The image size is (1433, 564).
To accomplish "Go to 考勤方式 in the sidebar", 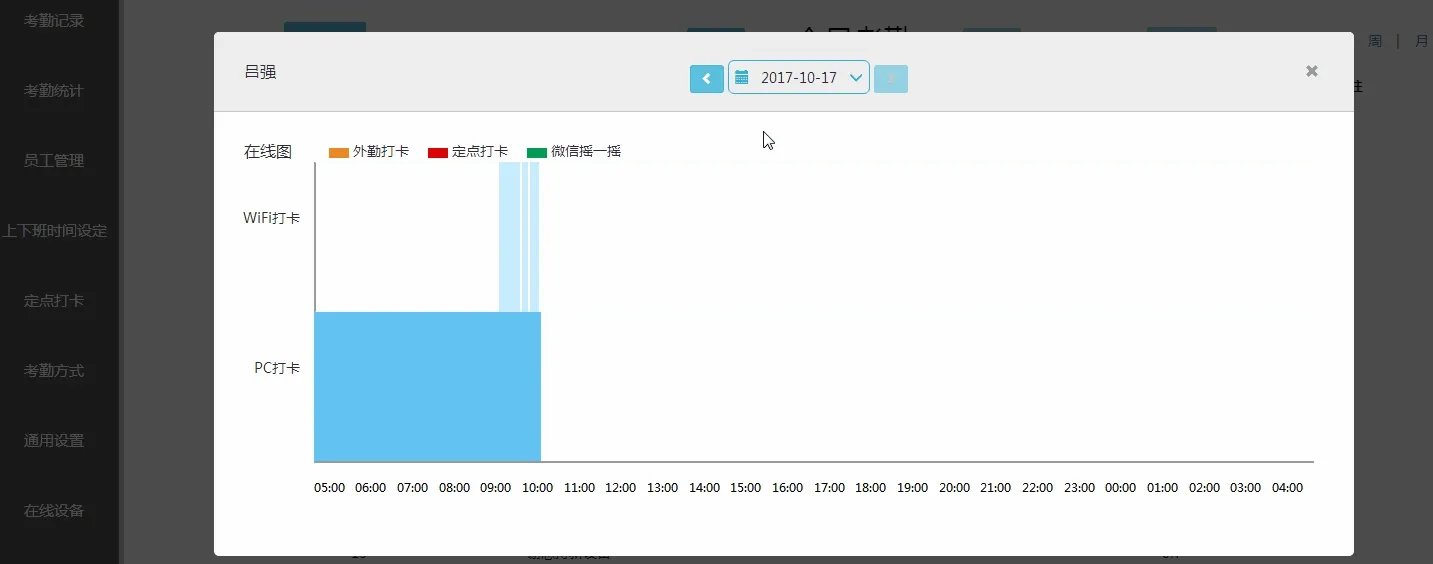I will coord(54,371).
